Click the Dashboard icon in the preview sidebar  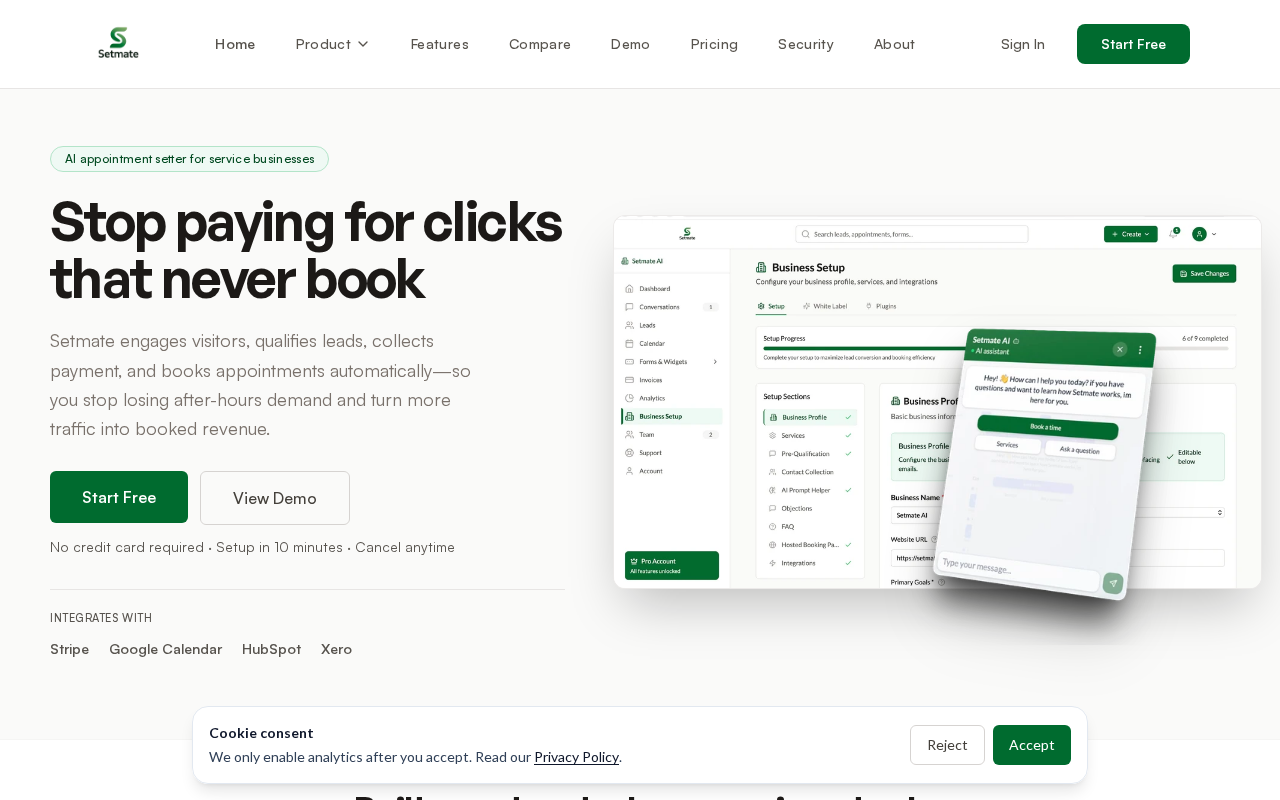629,289
